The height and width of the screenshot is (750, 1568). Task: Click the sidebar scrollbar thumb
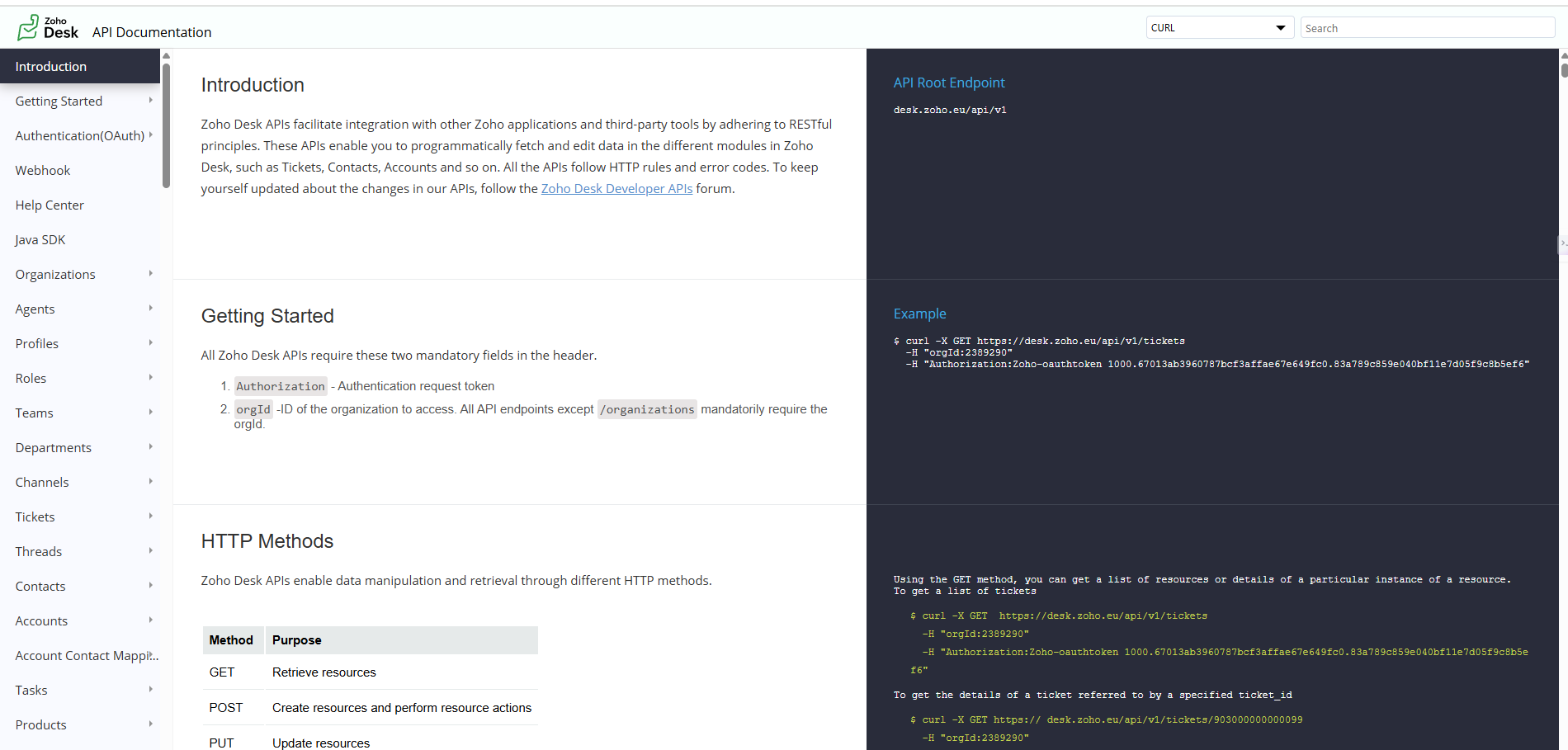pos(166,125)
